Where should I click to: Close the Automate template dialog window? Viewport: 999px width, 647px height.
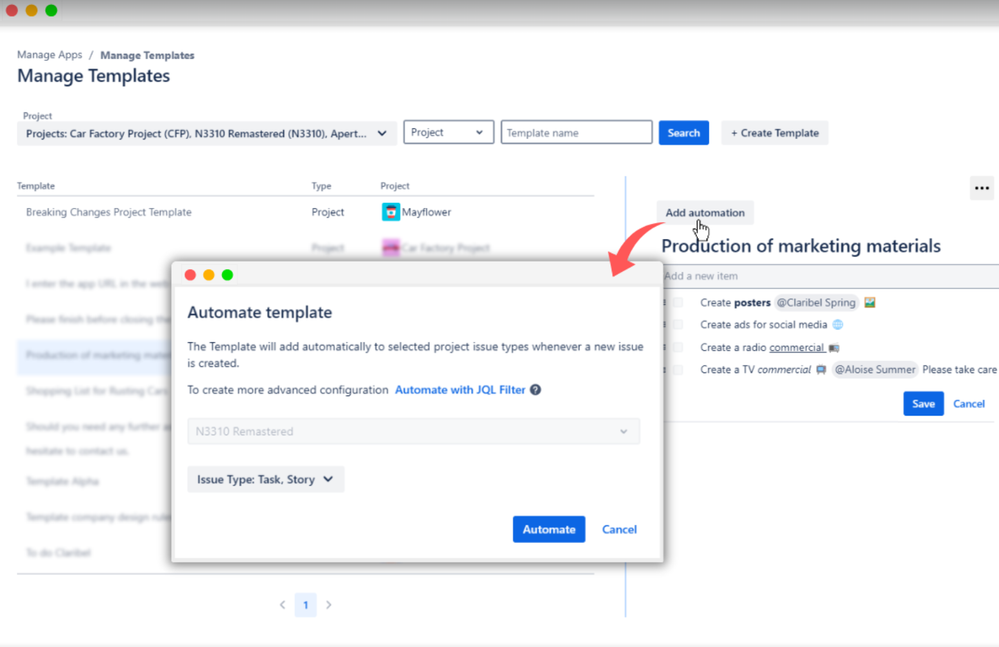190,275
